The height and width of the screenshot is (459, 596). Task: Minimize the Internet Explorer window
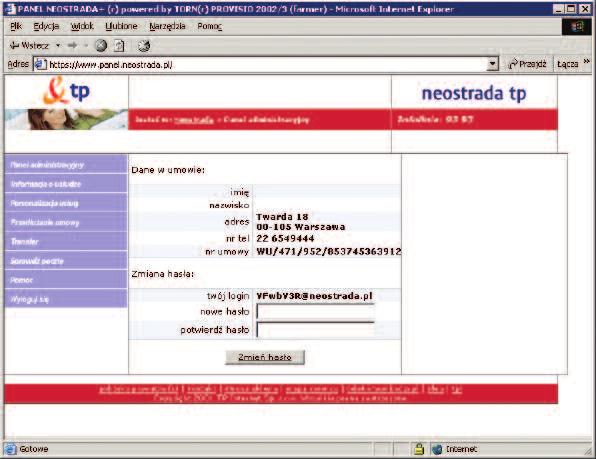pyautogui.click(x=558, y=9)
